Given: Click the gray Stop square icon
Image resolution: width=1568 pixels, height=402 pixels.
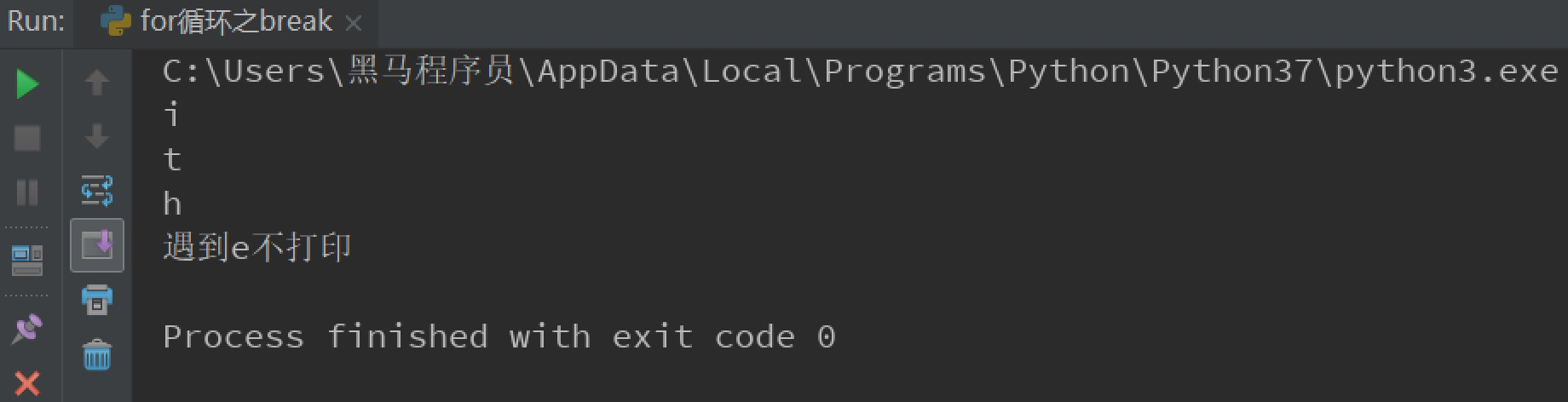Looking at the screenshot, I should tap(27, 138).
